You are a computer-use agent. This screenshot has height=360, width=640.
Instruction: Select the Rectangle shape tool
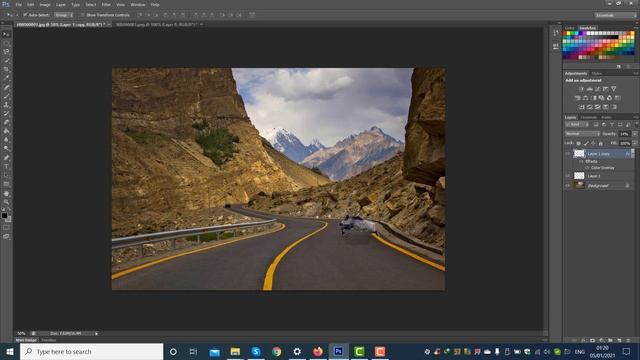click(x=6, y=184)
